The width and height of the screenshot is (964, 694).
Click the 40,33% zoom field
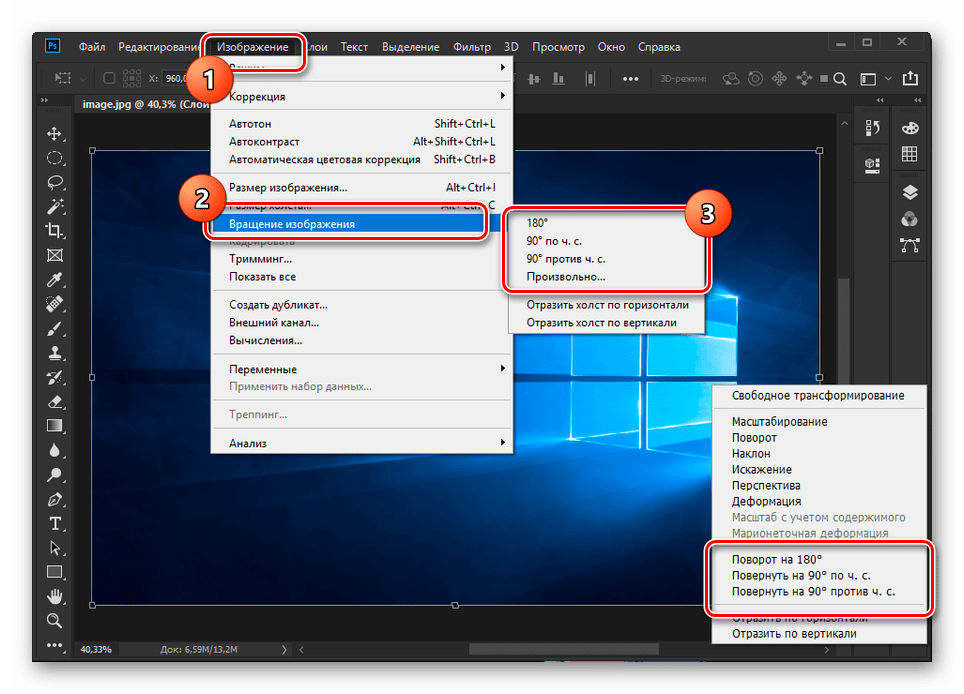(97, 649)
